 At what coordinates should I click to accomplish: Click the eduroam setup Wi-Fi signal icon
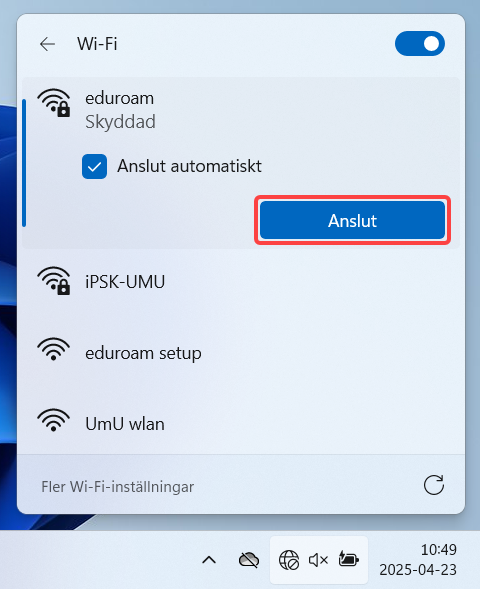tap(54, 349)
